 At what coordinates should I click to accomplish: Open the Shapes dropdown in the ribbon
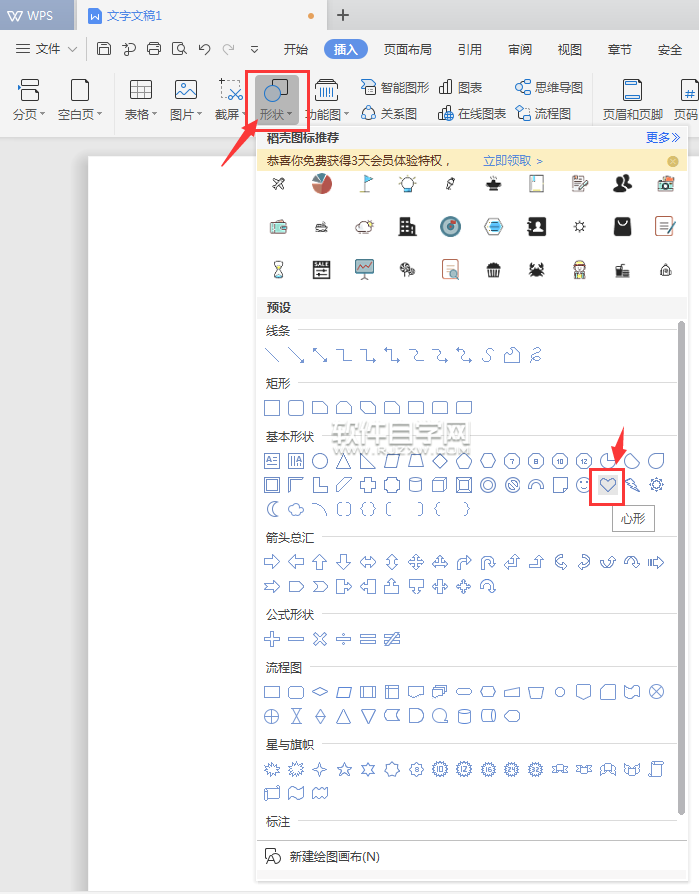(x=277, y=100)
